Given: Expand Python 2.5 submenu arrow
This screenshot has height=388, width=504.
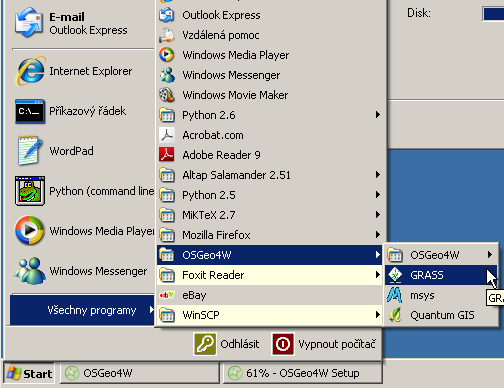Looking at the screenshot, I should point(378,195).
